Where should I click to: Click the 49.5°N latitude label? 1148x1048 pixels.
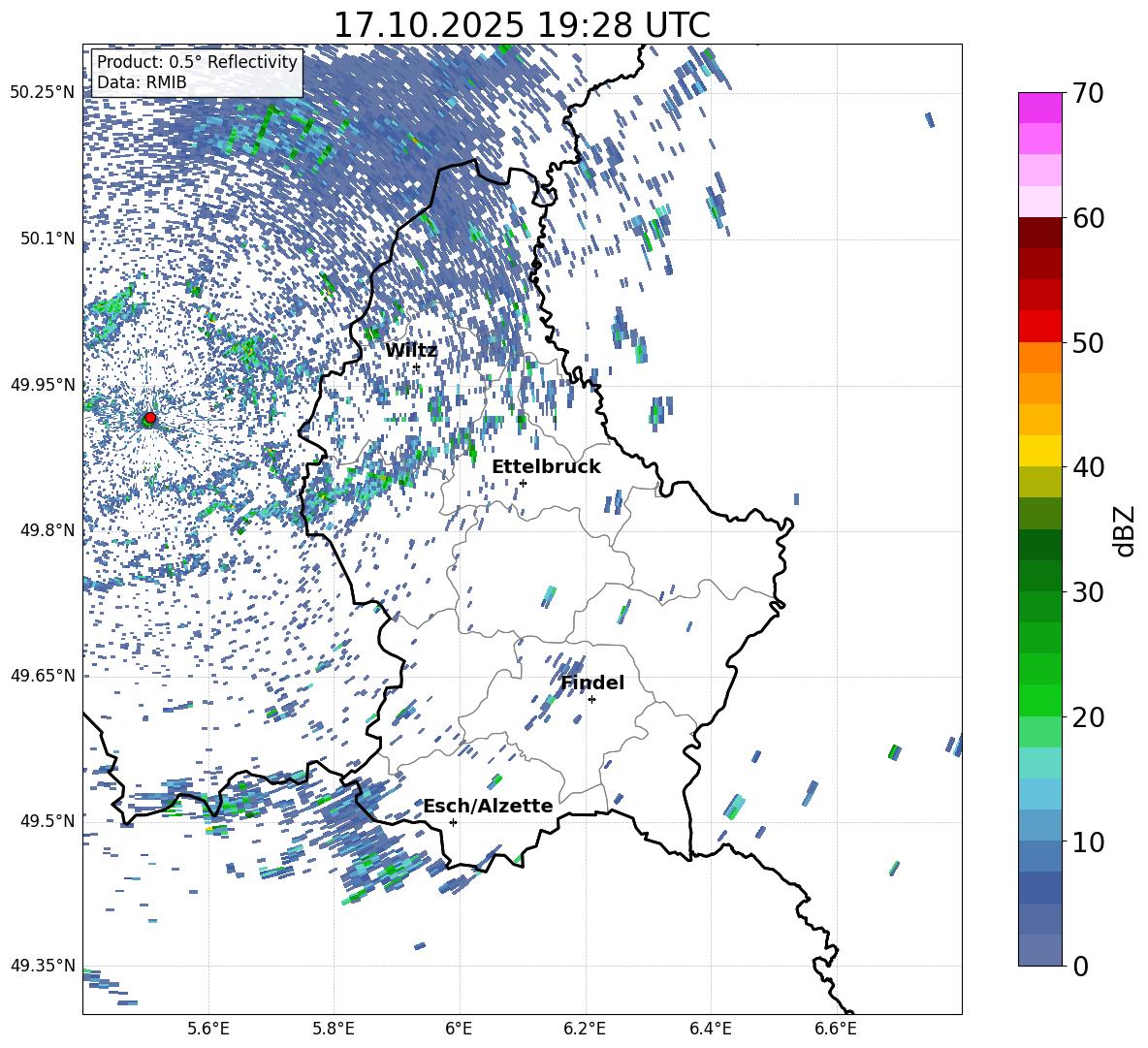pyautogui.click(x=47, y=821)
